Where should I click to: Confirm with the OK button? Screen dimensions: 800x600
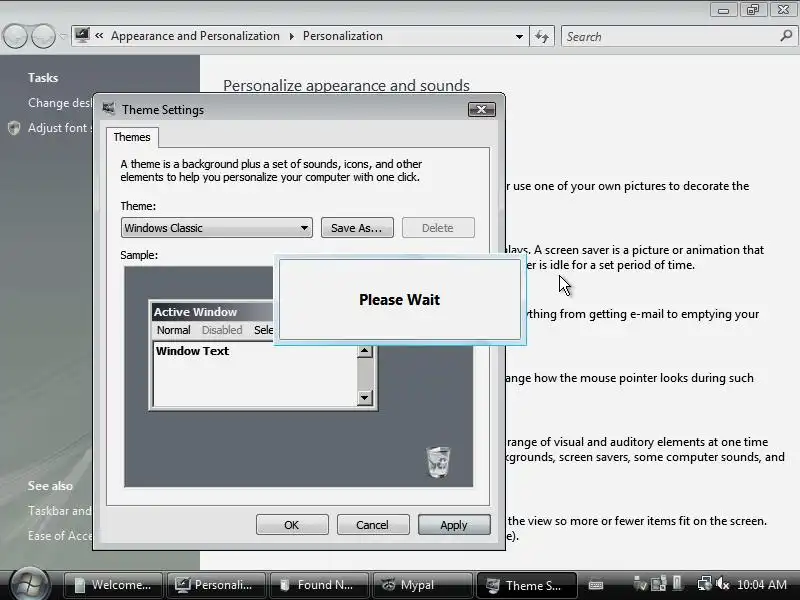(x=292, y=524)
